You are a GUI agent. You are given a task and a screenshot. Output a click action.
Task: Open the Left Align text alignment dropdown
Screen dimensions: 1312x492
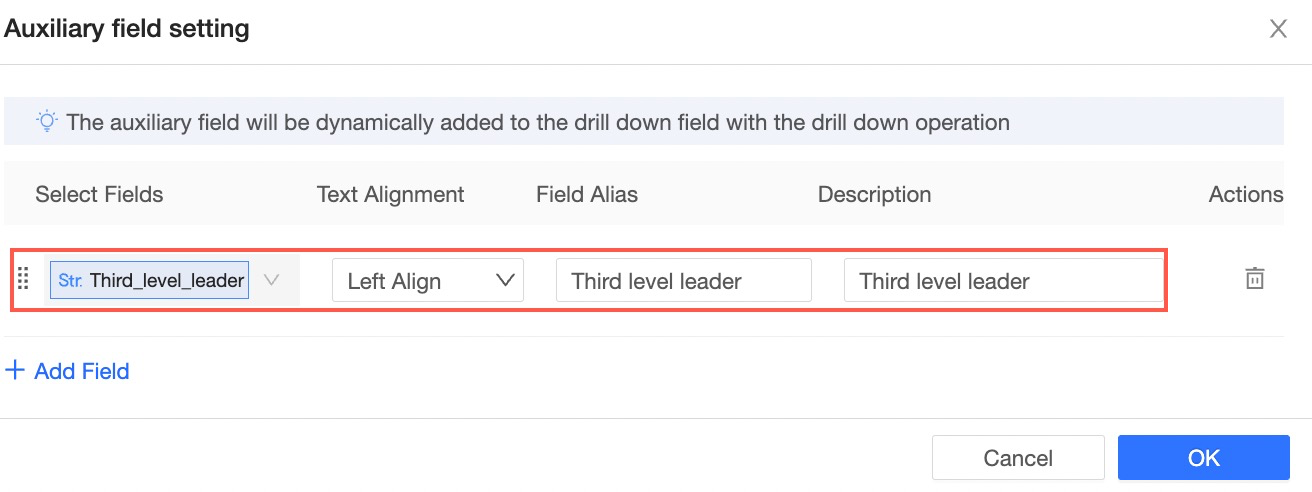pyautogui.click(x=428, y=281)
